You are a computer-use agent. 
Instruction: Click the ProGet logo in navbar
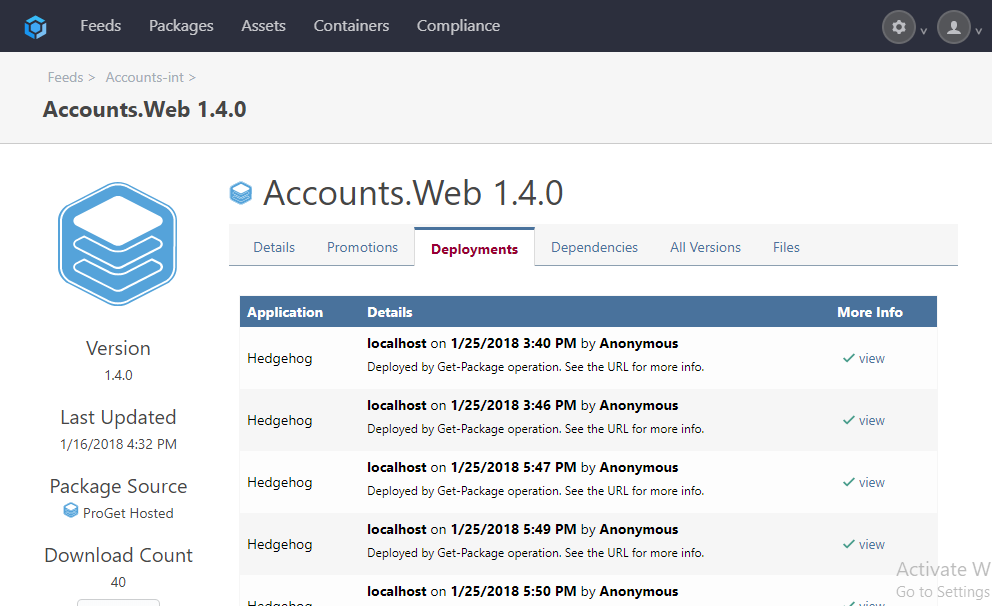35,27
